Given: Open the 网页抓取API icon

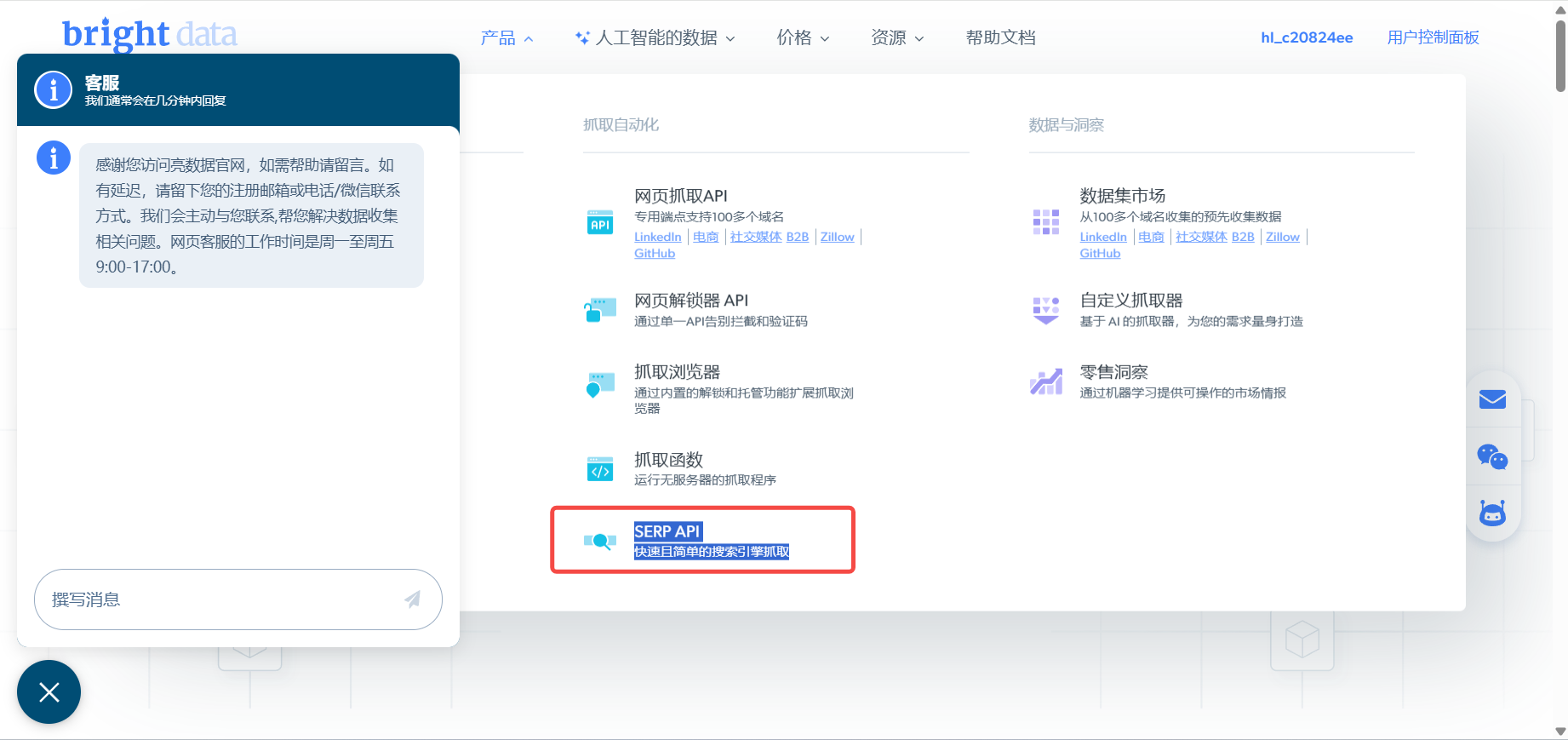Looking at the screenshot, I should pos(600,222).
